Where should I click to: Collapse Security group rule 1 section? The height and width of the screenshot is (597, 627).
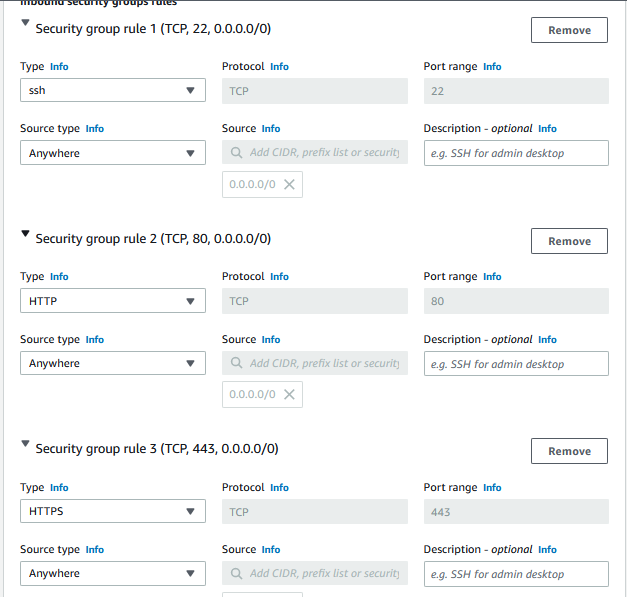tap(26, 23)
